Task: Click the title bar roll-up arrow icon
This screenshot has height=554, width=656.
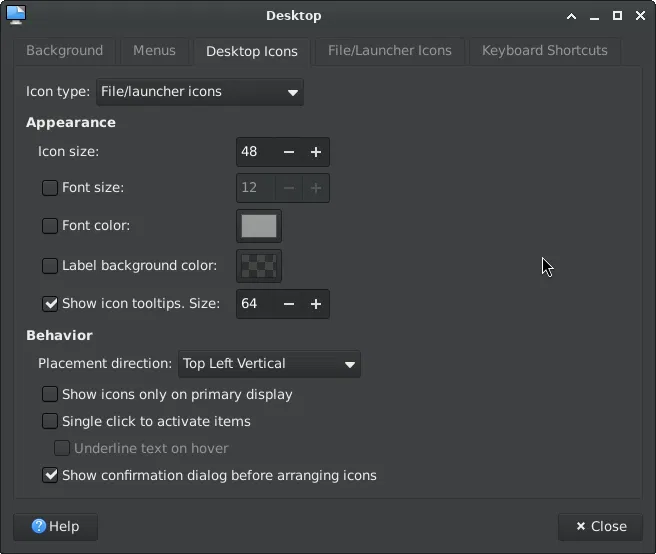Action: click(x=571, y=16)
